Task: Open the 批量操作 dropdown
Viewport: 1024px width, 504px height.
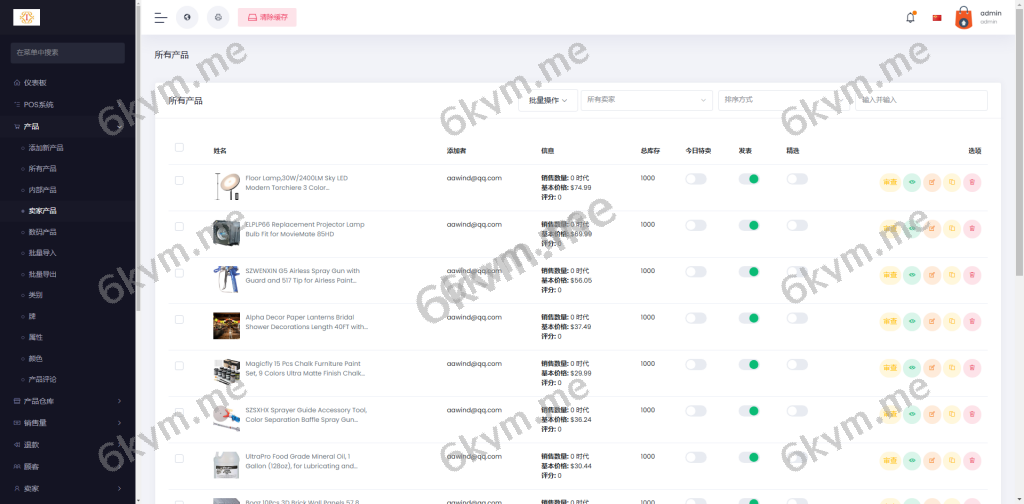Action: 547,100
